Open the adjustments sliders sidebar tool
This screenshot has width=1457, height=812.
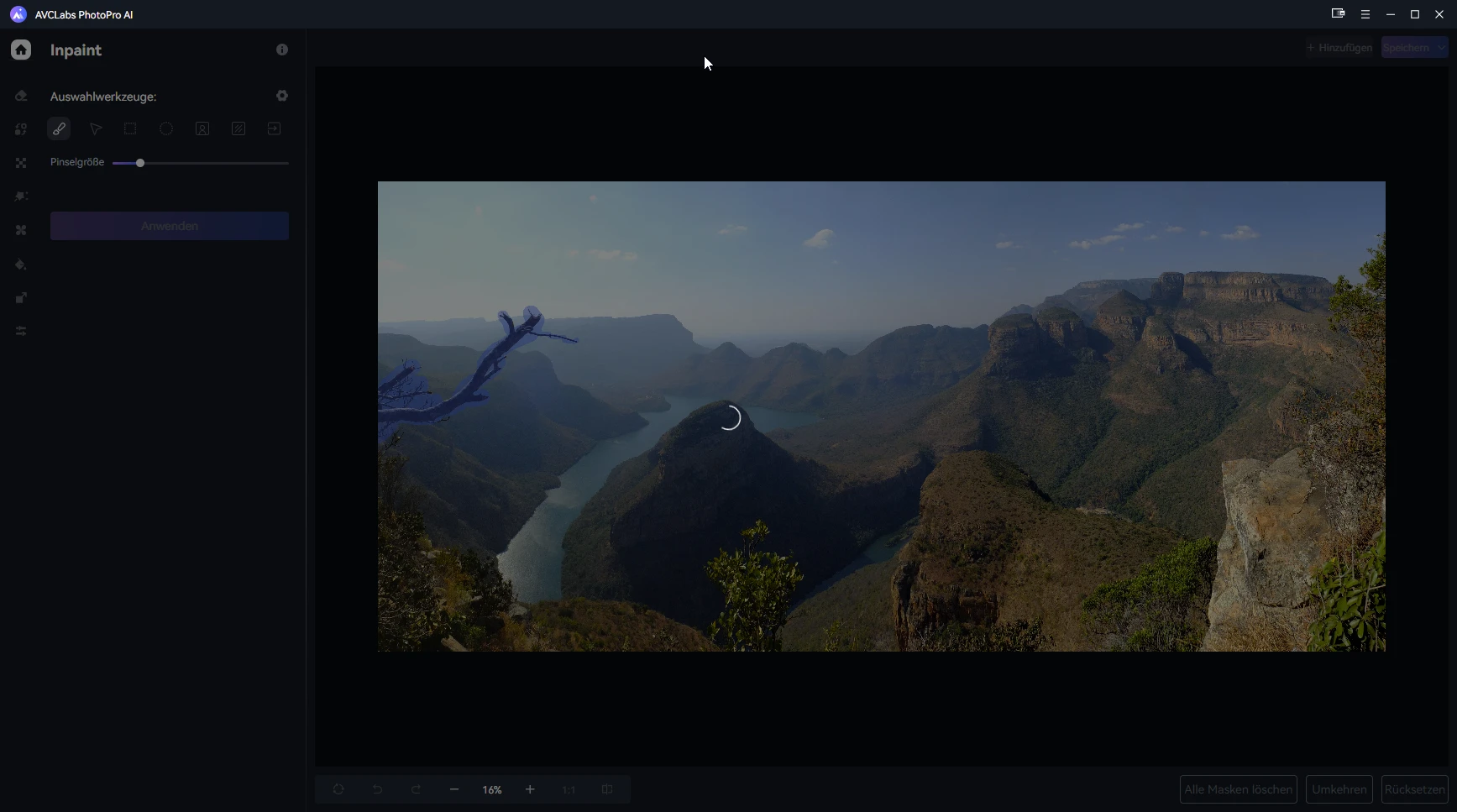tap(21, 332)
